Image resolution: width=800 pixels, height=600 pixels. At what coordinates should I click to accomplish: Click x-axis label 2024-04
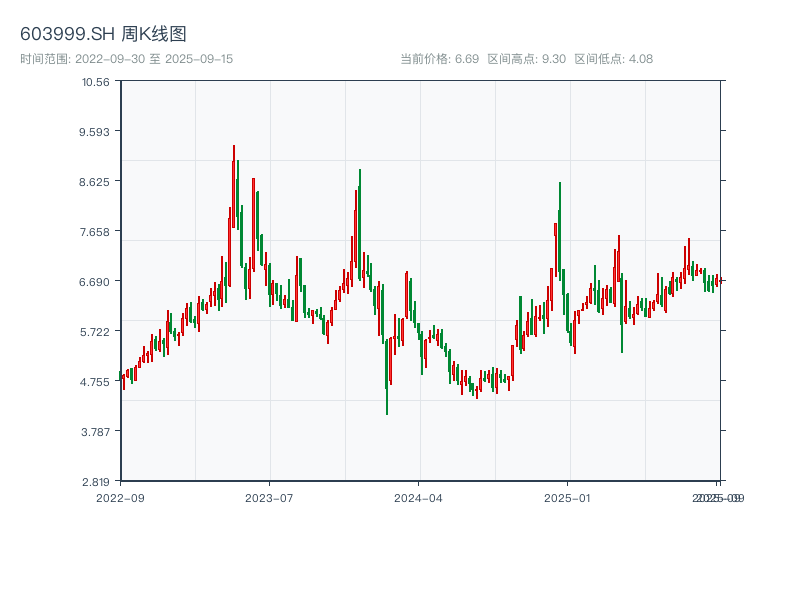[x=418, y=498]
